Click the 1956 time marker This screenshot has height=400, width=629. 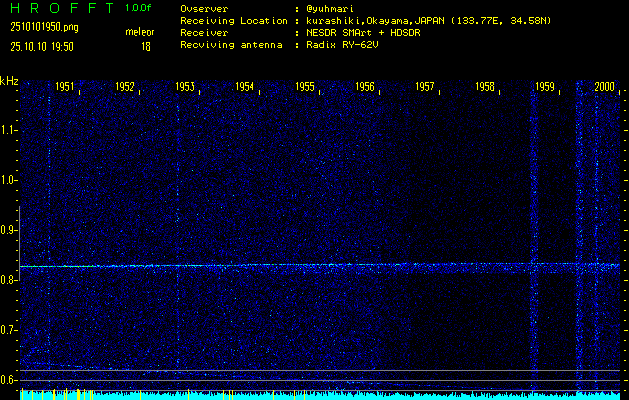coord(365,87)
